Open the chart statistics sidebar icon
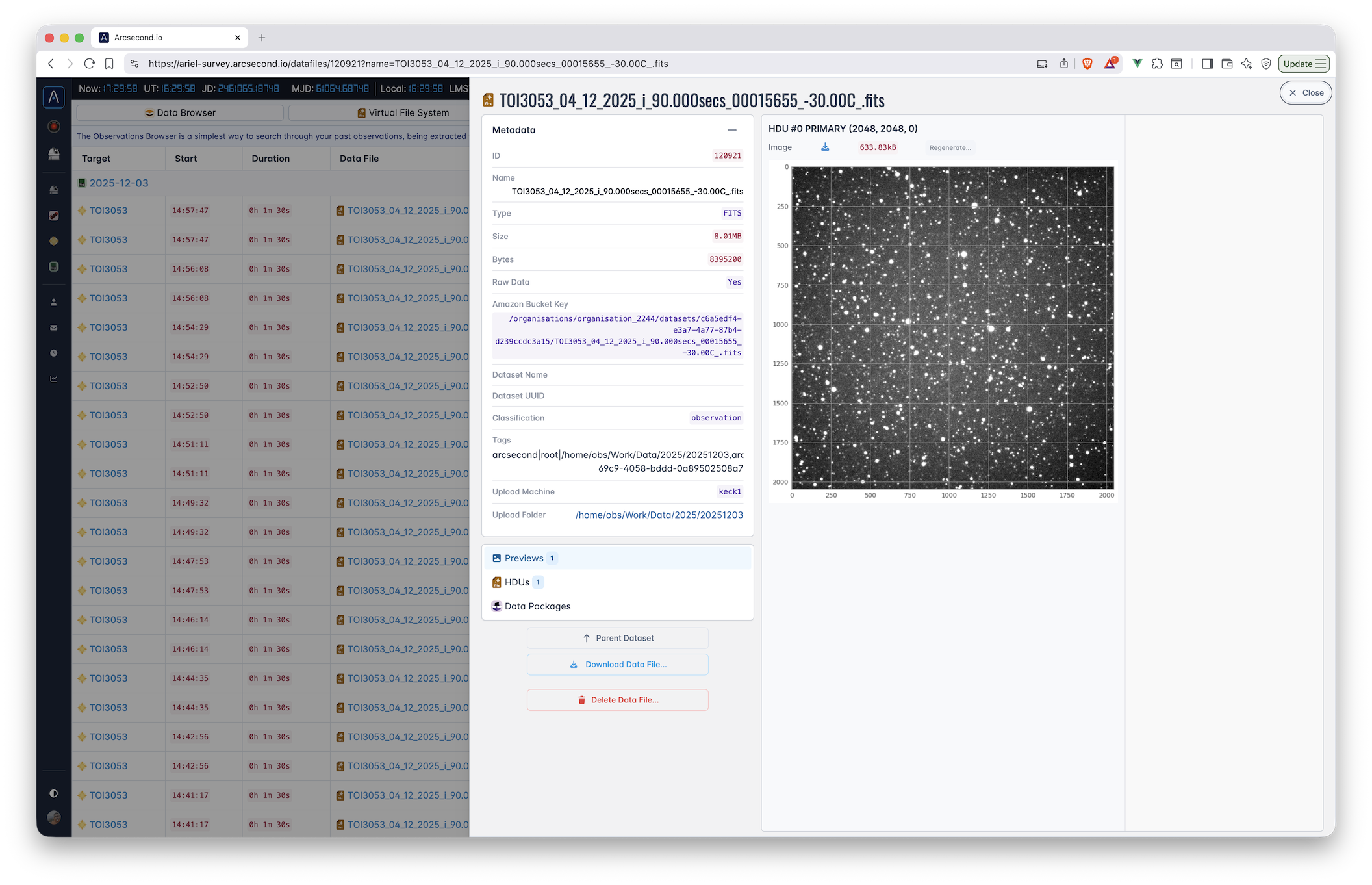Screen dimensions: 1372x885 [x=54, y=379]
